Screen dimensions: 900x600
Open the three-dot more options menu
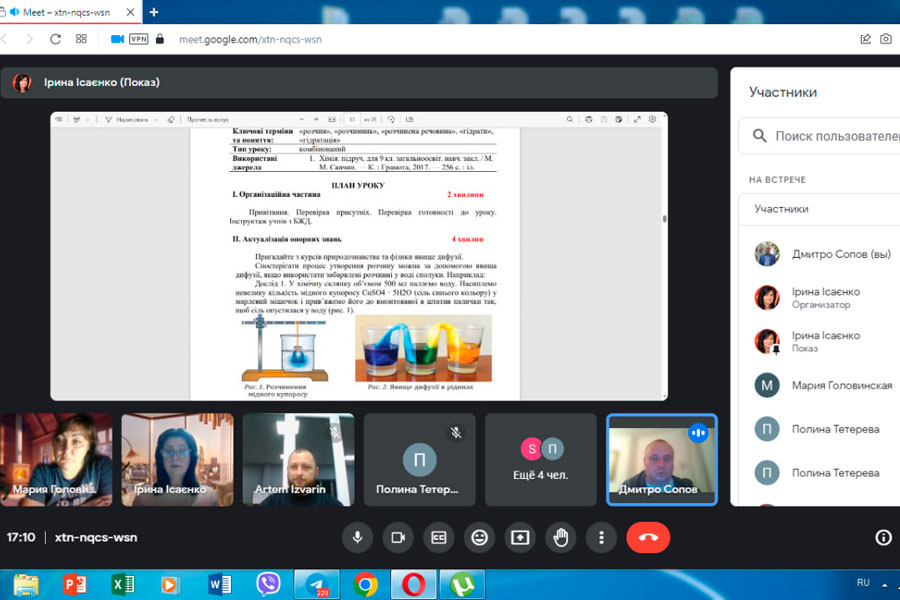tap(601, 537)
